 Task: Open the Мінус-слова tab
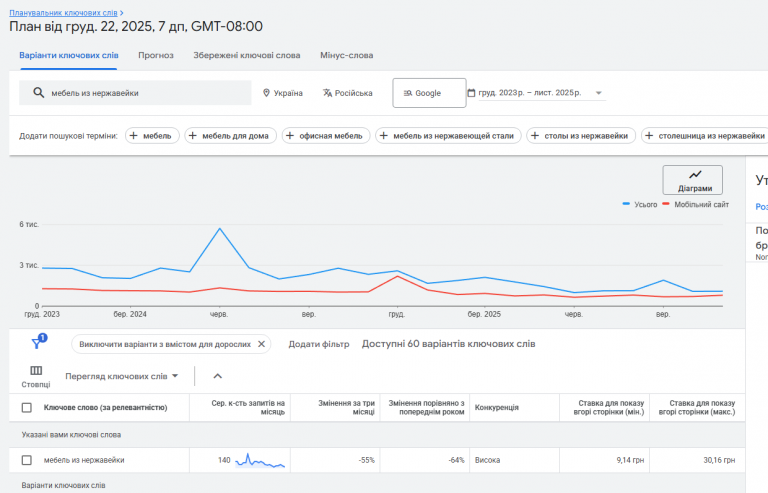click(346, 55)
